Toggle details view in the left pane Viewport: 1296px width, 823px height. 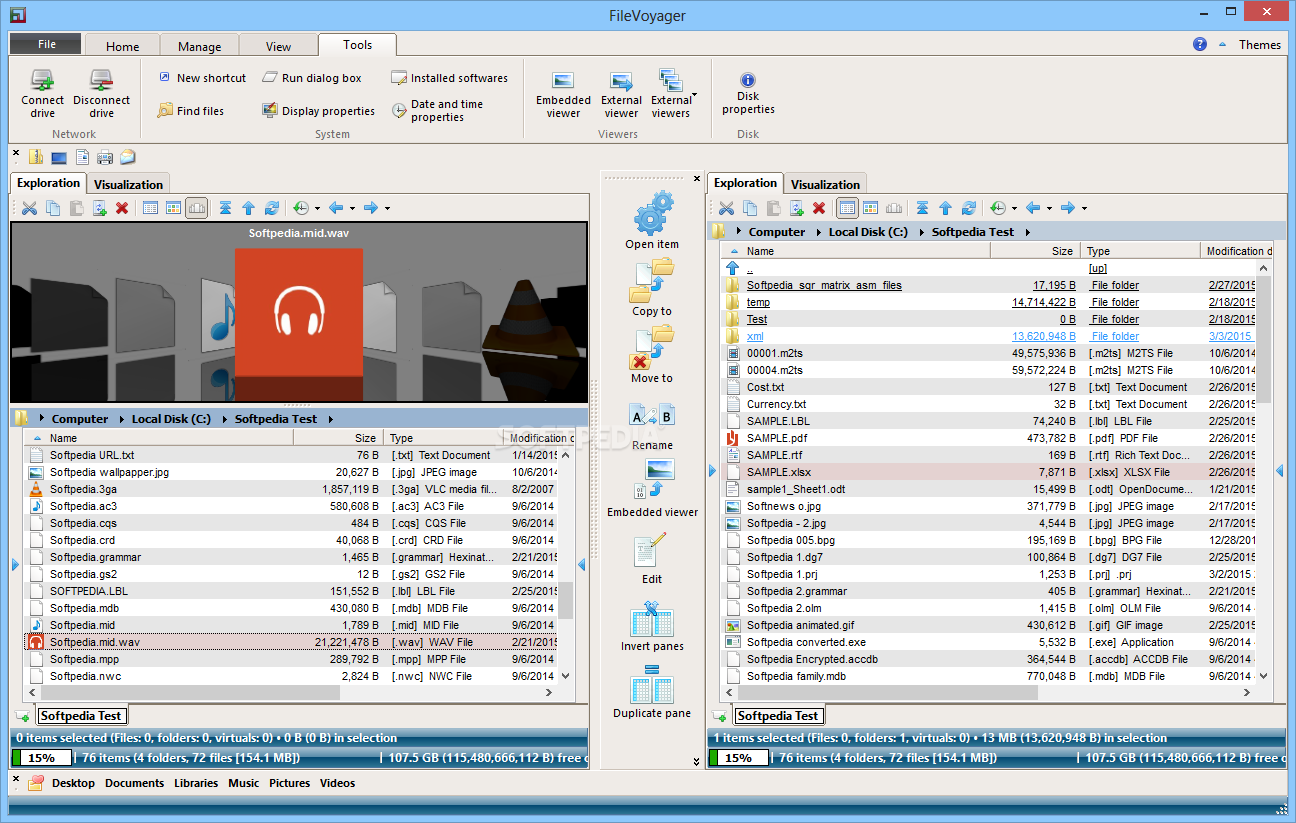[152, 207]
